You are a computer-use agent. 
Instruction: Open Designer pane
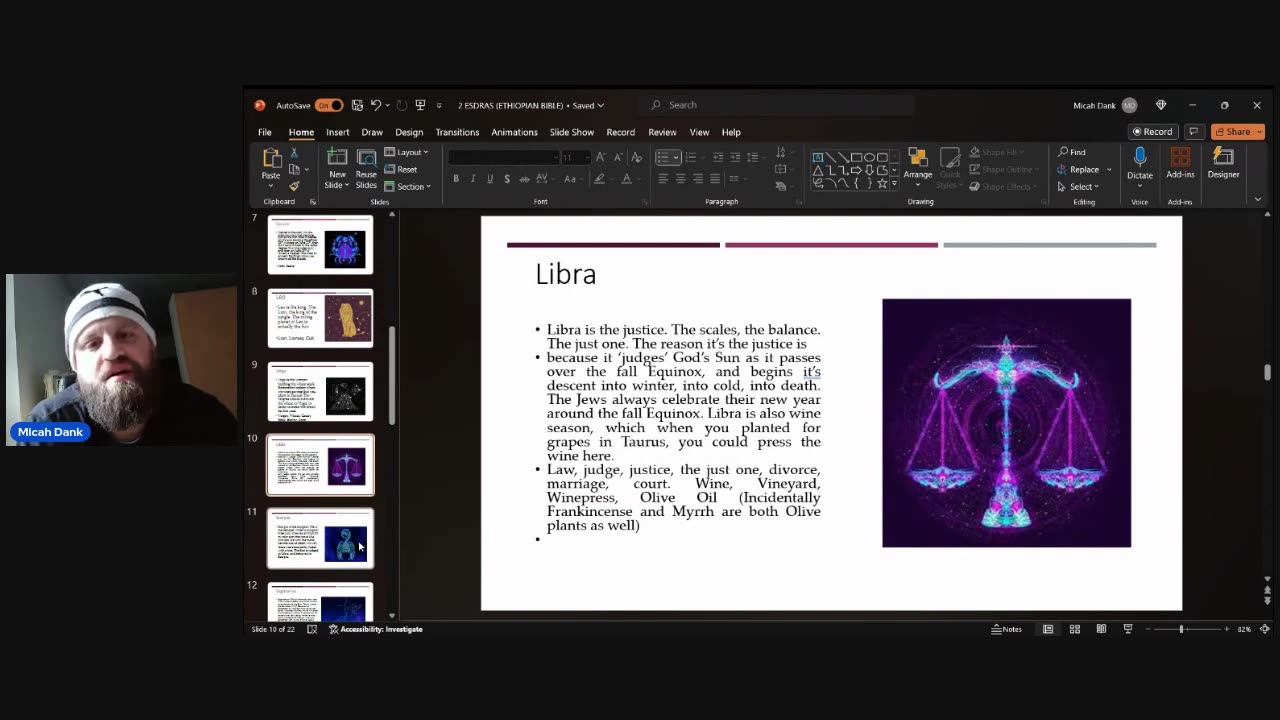pyautogui.click(x=1223, y=165)
